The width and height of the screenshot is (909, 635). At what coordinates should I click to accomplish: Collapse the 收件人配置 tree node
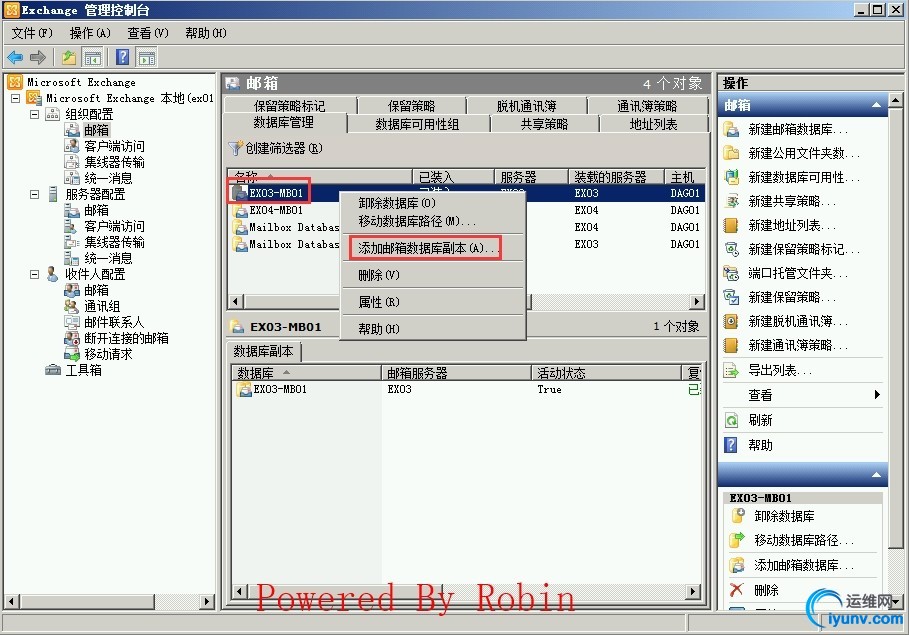click(35, 274)
